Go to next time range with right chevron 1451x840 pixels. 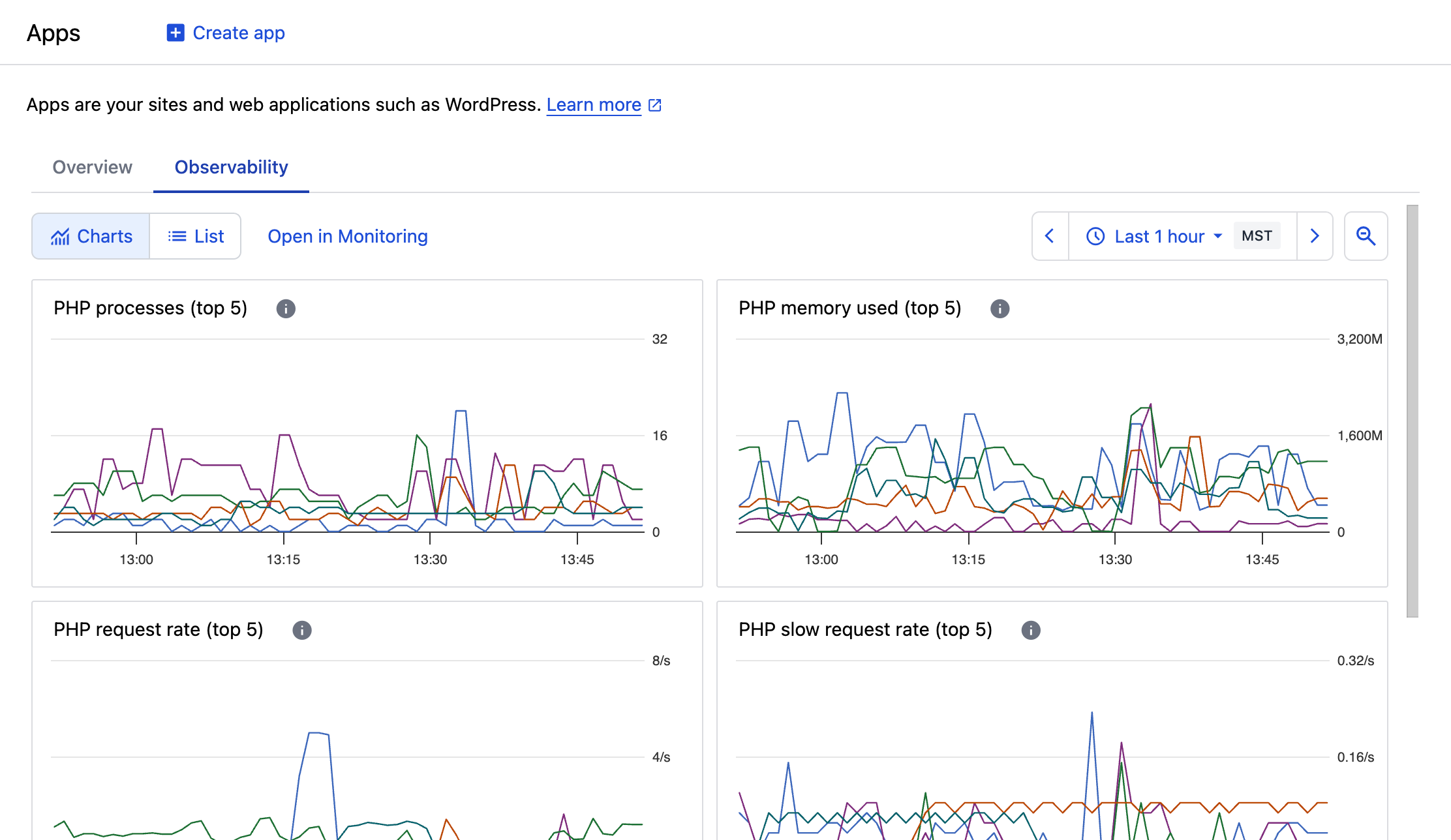click(x=1315, y=236)
